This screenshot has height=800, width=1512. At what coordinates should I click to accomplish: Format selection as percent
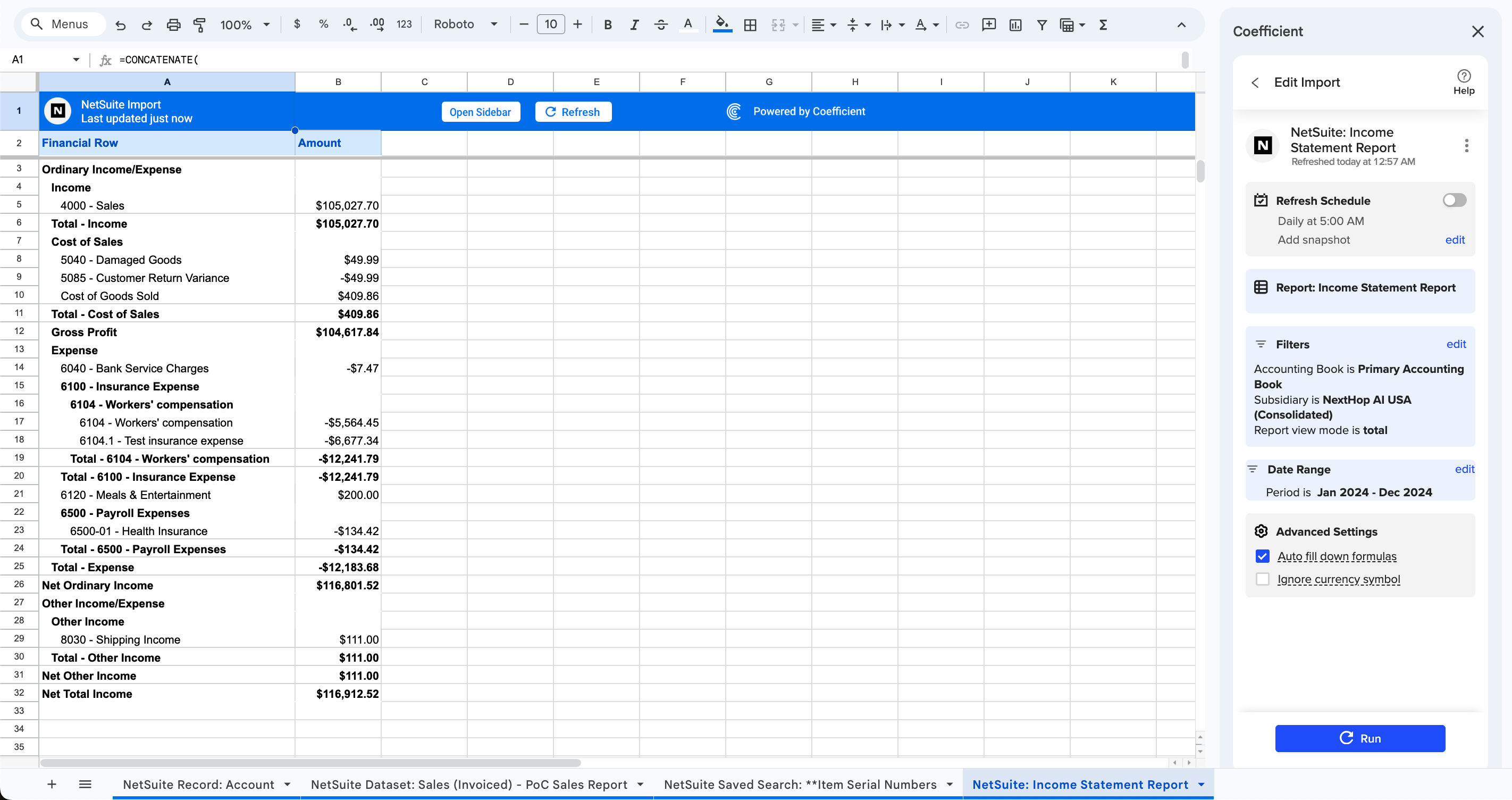pos(323,24)
